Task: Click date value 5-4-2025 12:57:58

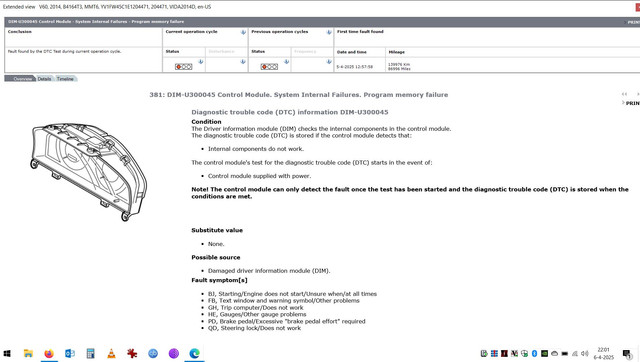Action: tap(355, 67)
